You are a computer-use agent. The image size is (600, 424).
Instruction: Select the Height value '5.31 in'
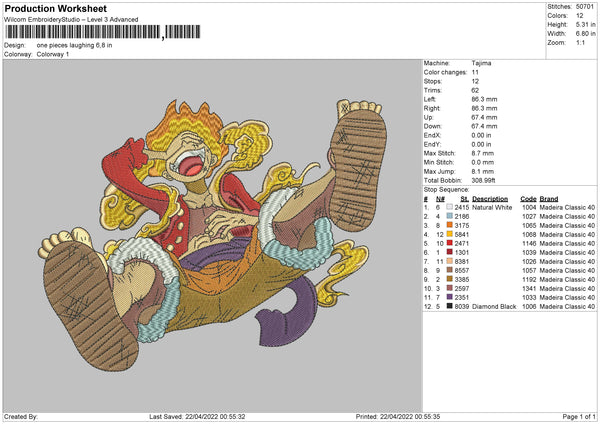tap(585, 24)
